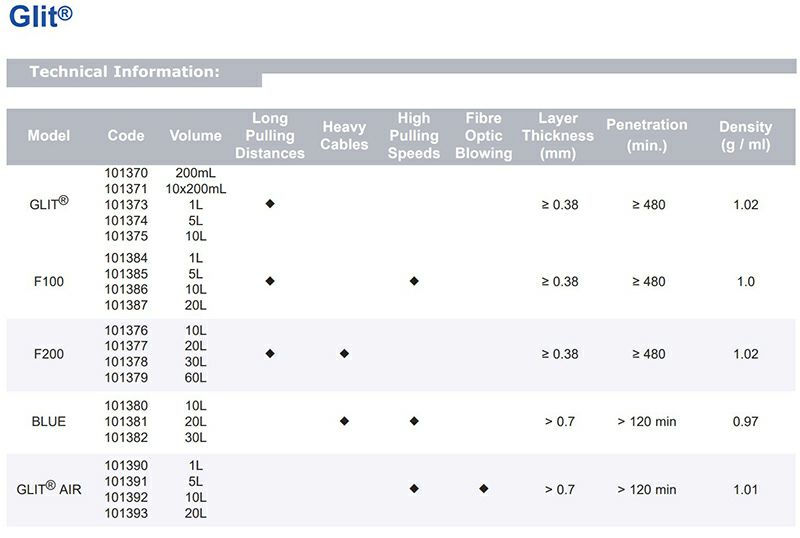800x538 pixels.
Task: Click GLIT AIR Fibre Optic Blowing diamond
Action: pyautogui.click(x=484, y=489)
